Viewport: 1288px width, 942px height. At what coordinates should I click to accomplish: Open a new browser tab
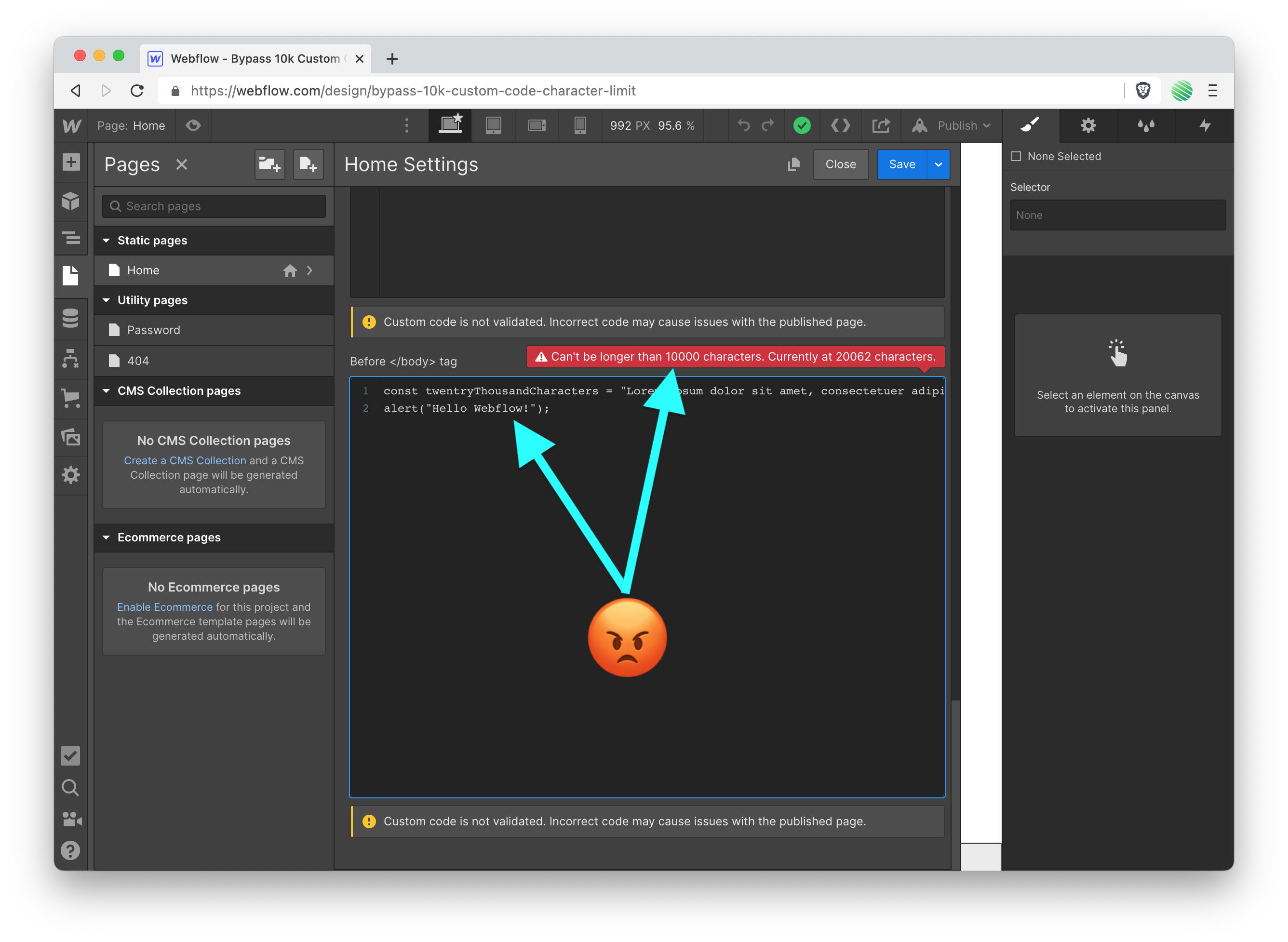pos(392,58)
